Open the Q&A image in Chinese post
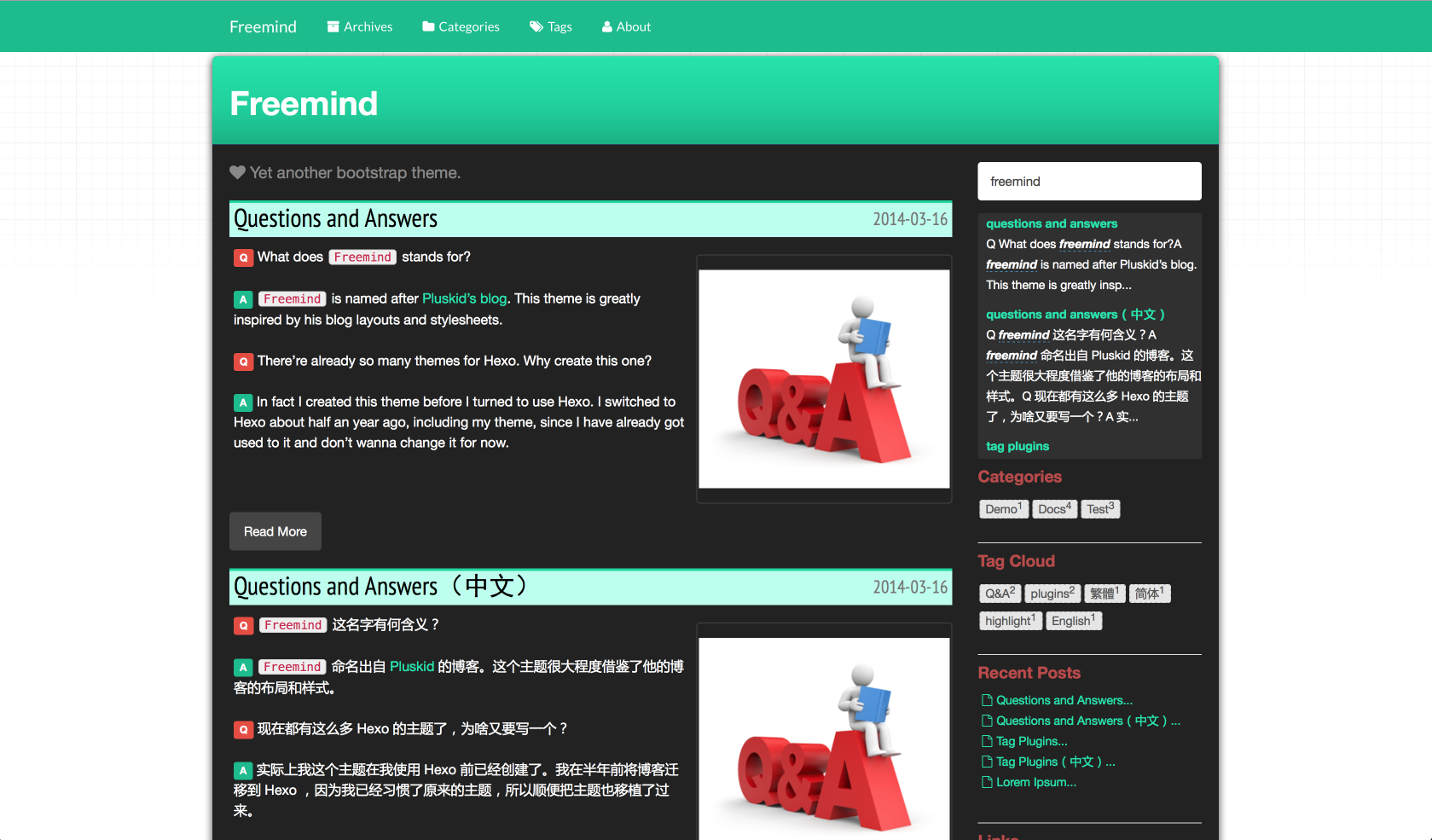The image size is (1432, 840). coord(824,739)
